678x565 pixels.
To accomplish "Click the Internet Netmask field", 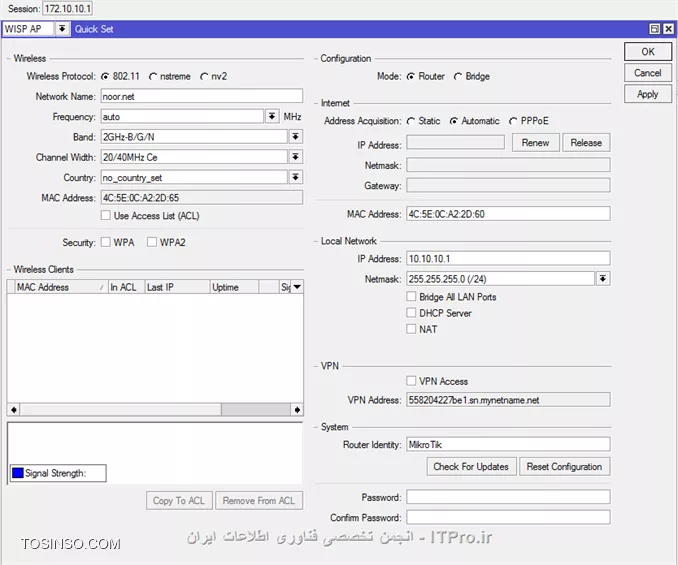I will pos(508,165).
